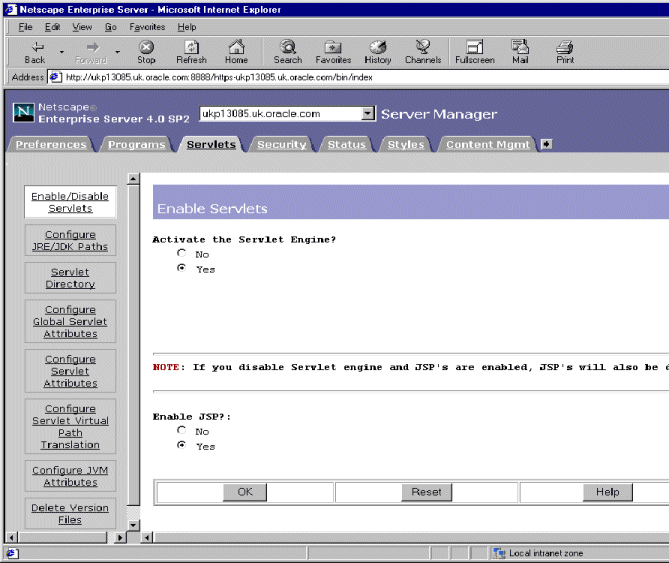Viewport: 669px width, 563px height.
Task: Open the Edit menu
Action: (x=52, y=27)
